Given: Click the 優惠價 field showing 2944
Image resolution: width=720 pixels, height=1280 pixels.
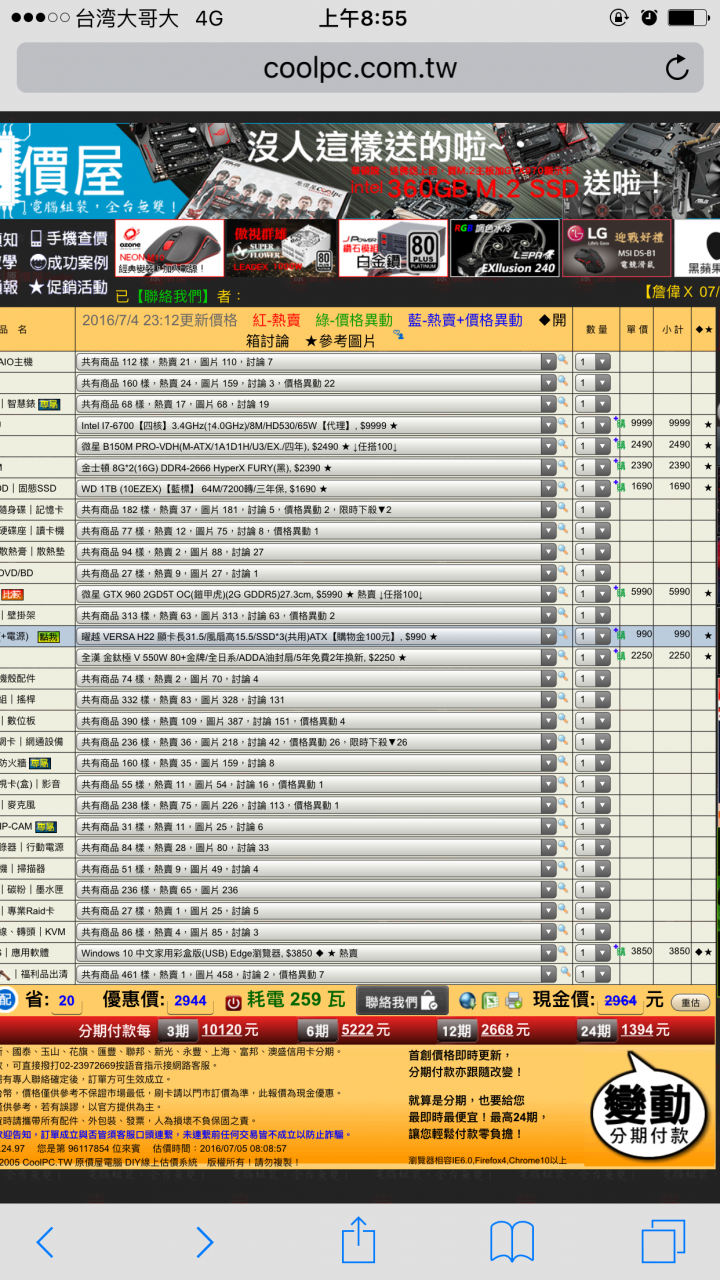Looking at the screenshot, I should point(190,1001).
